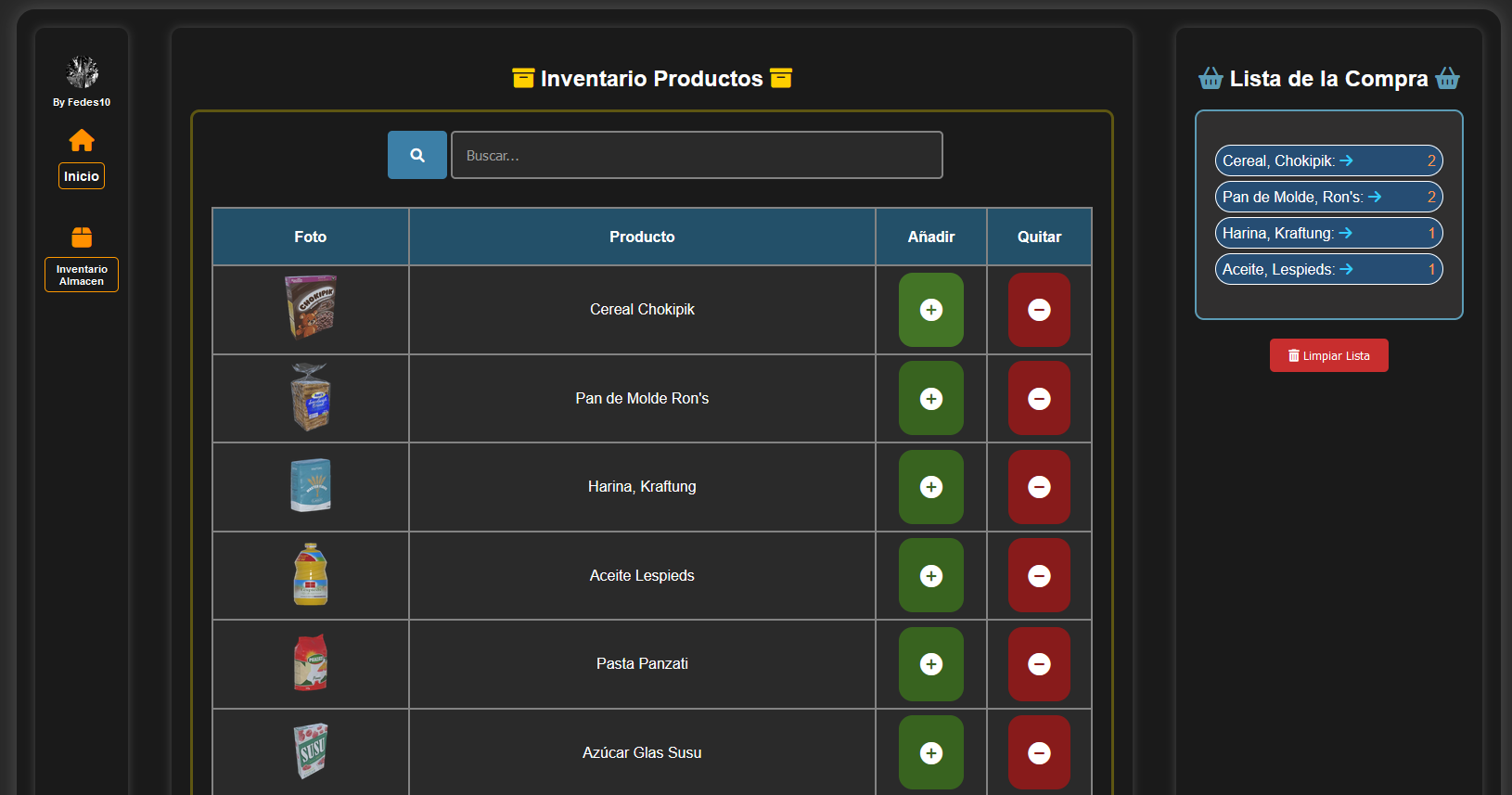
Task: Open the orange home icon in sidebar
Action: tap(82, 140)
